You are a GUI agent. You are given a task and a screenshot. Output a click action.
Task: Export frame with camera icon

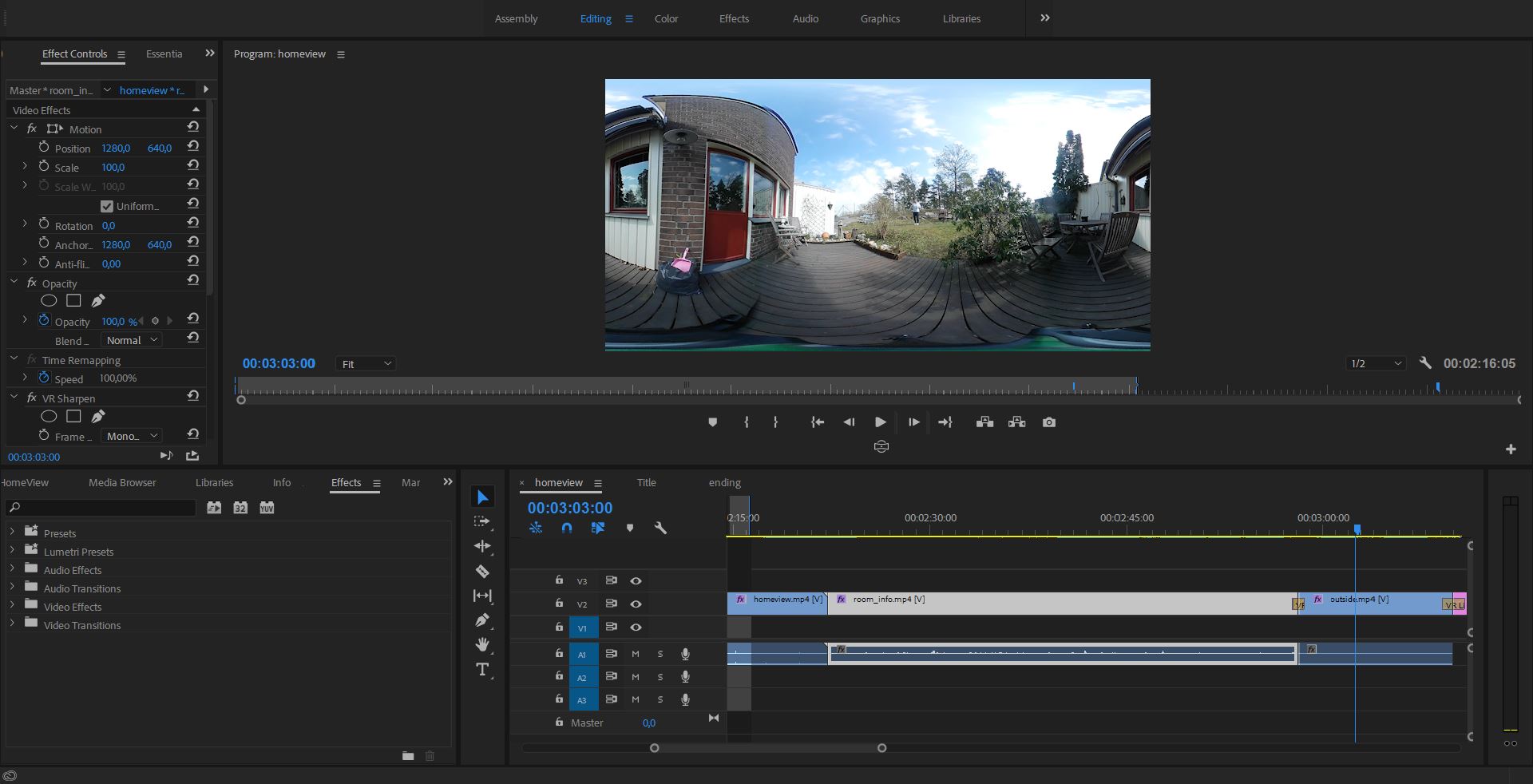coord(1049,422)
